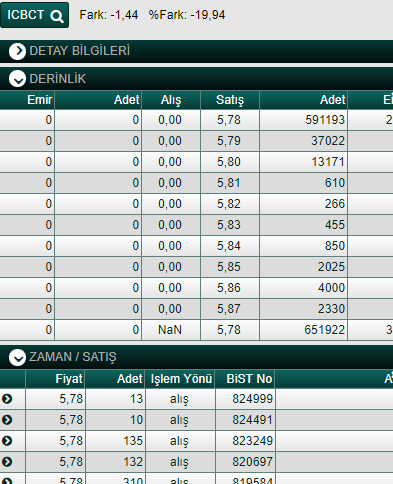Click the BiST No 820697 cell
393x484 pixels.
pos(245,462)
